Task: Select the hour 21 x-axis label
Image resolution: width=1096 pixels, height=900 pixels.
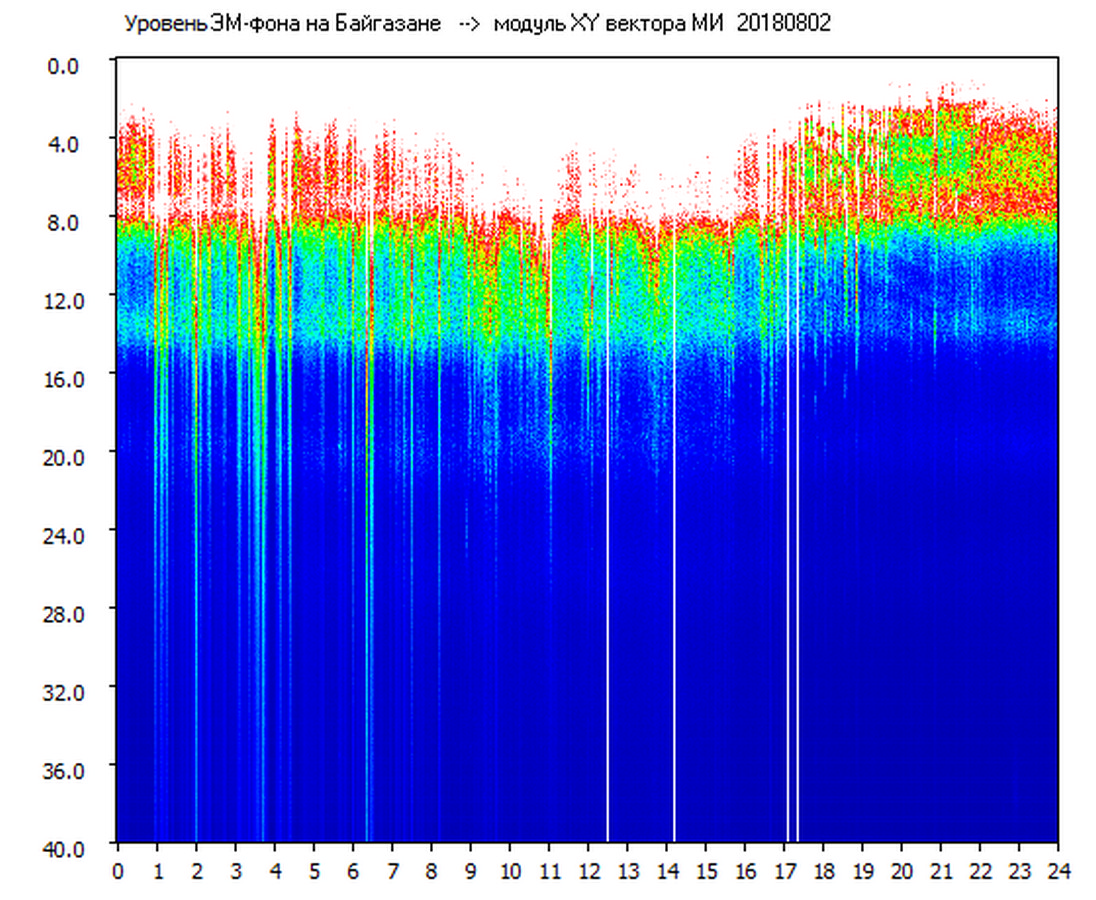Action: click(941, 871)
